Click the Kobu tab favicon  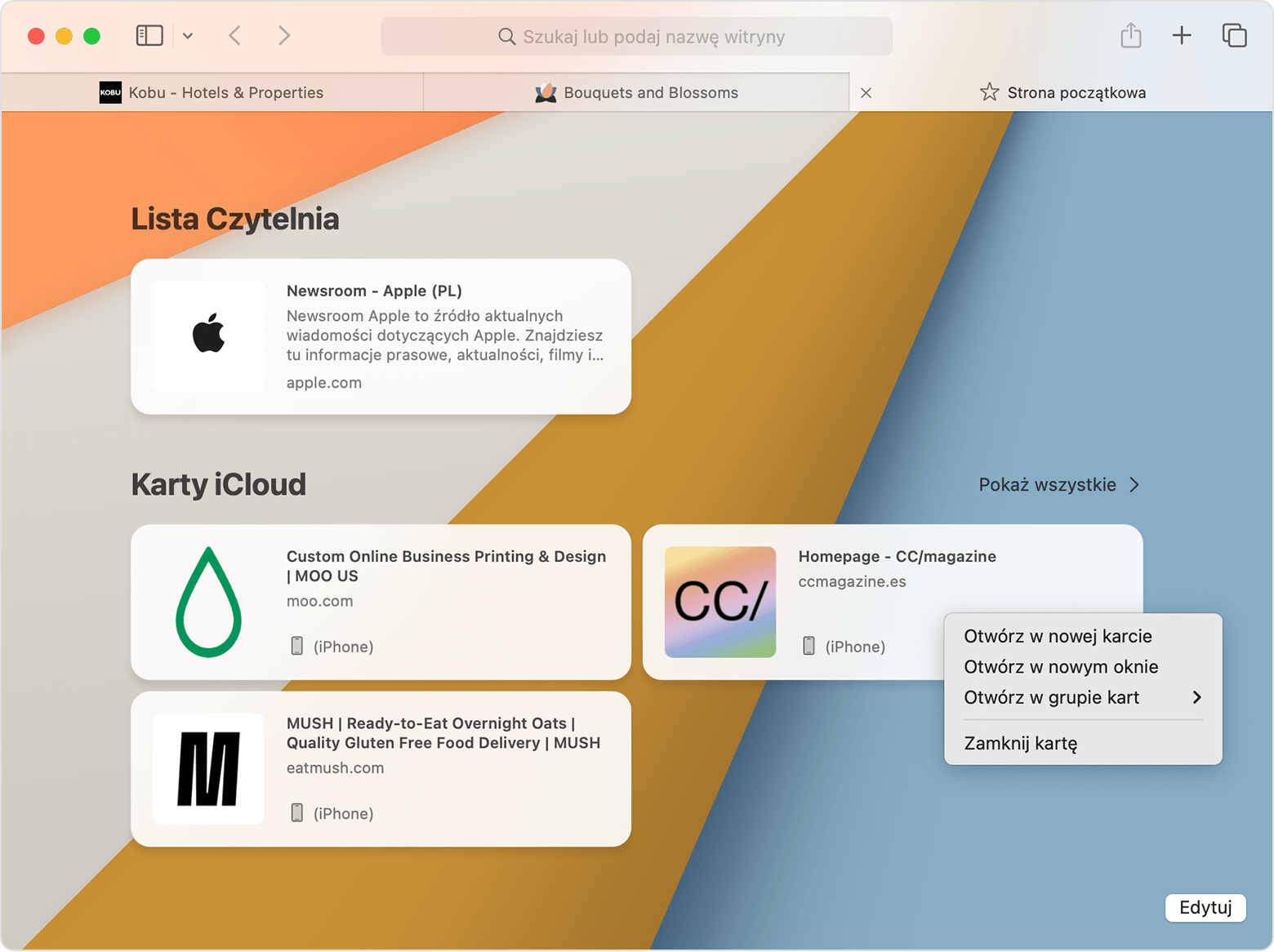coord(110,92)
